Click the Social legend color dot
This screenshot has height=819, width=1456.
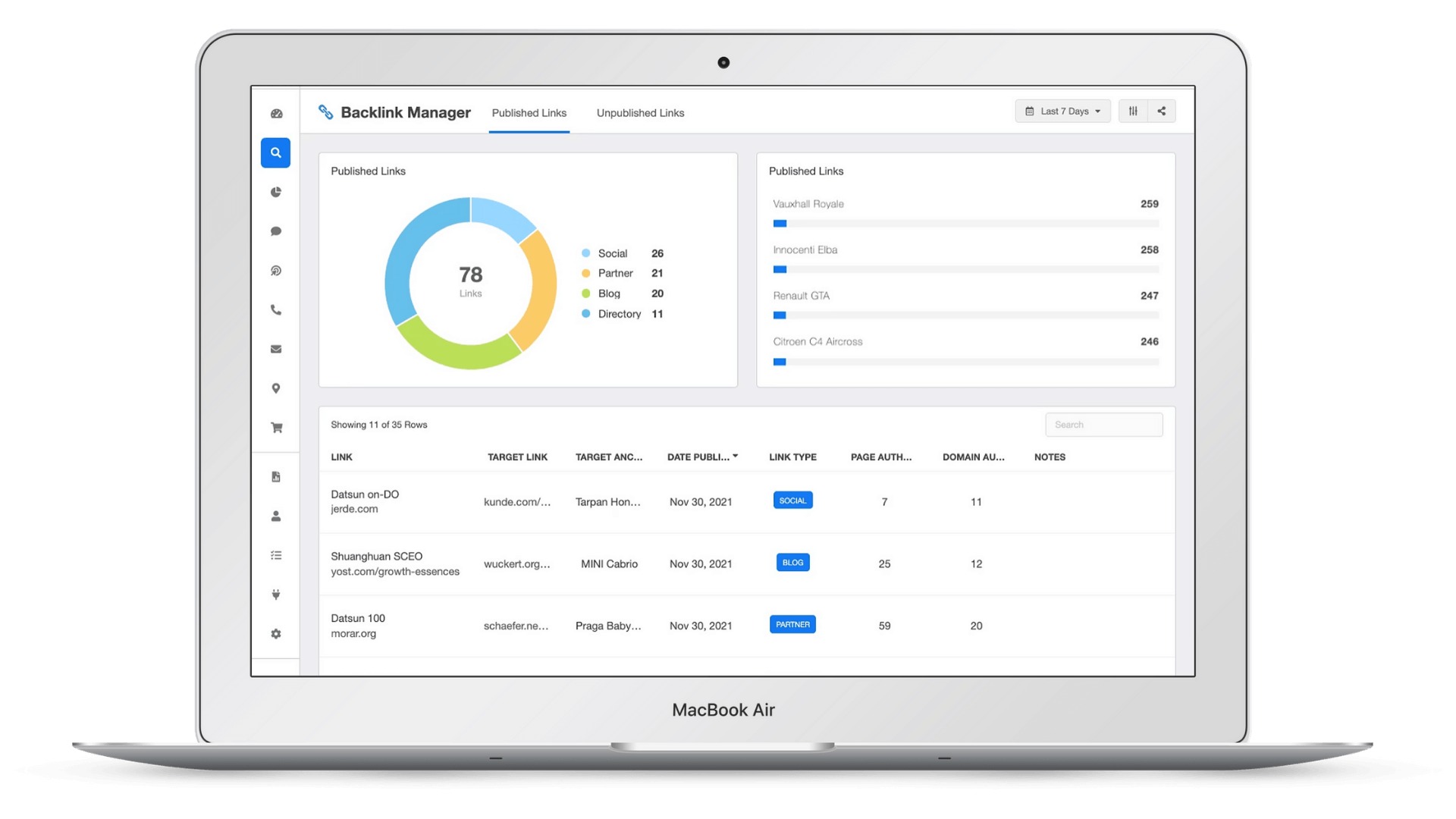pos(585,253)
